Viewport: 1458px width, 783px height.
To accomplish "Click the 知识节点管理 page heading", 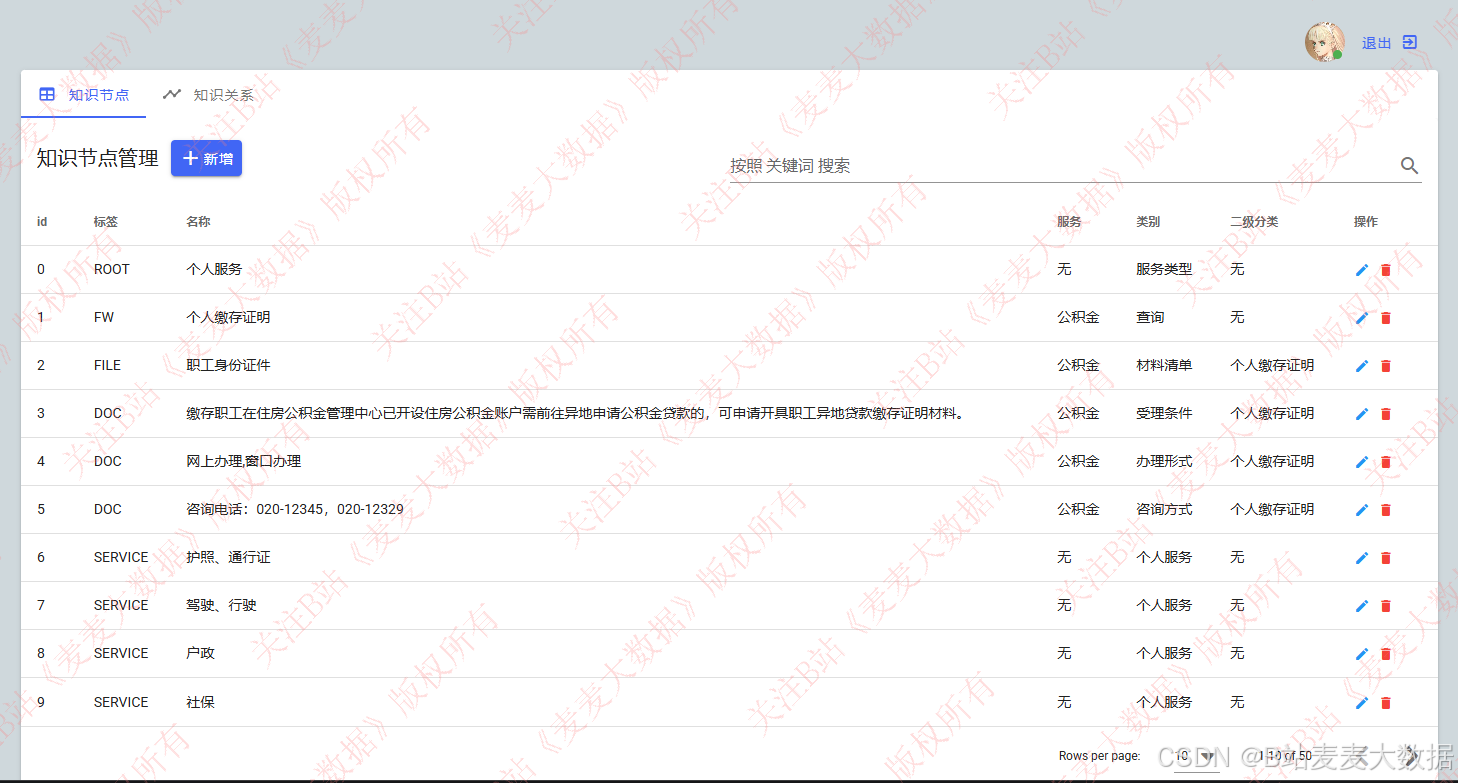I will [x=97, y=158].
